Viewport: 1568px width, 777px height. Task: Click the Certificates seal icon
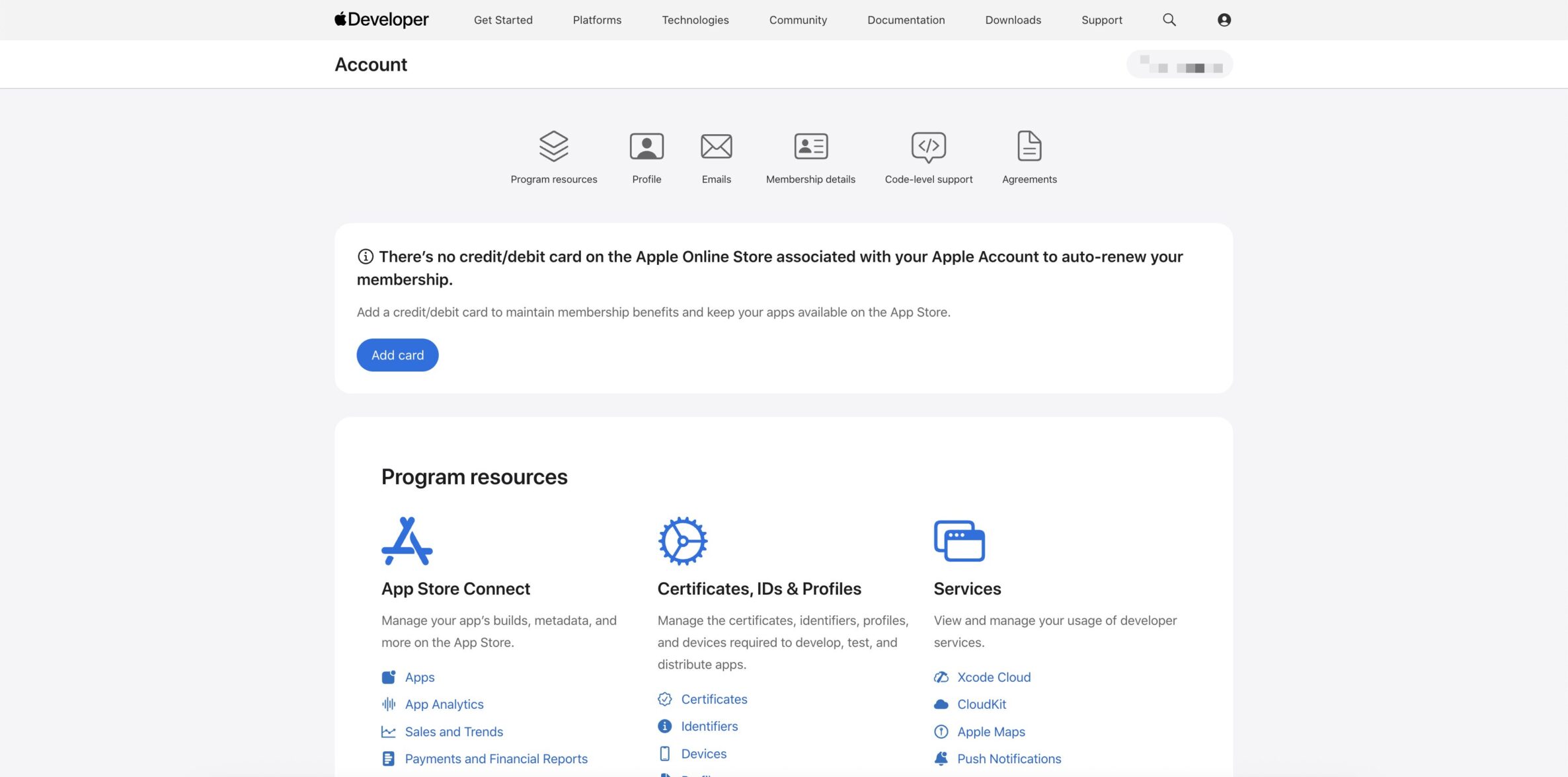pos(665,699)
